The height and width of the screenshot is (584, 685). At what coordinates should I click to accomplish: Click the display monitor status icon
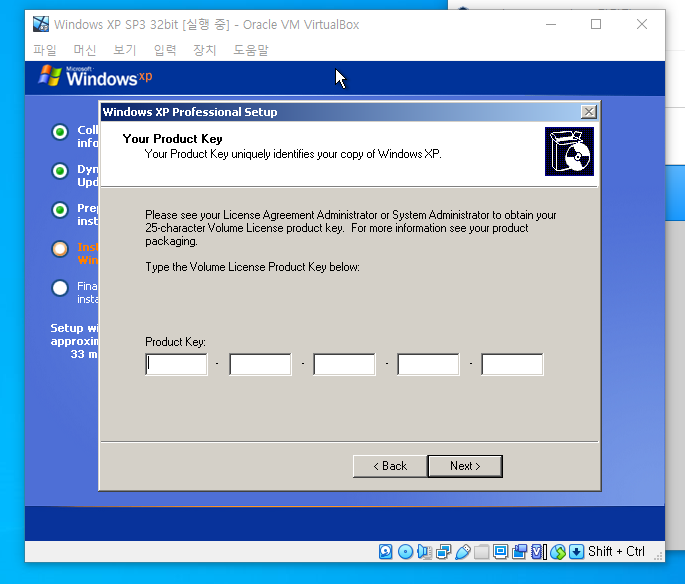click(500, 552)
